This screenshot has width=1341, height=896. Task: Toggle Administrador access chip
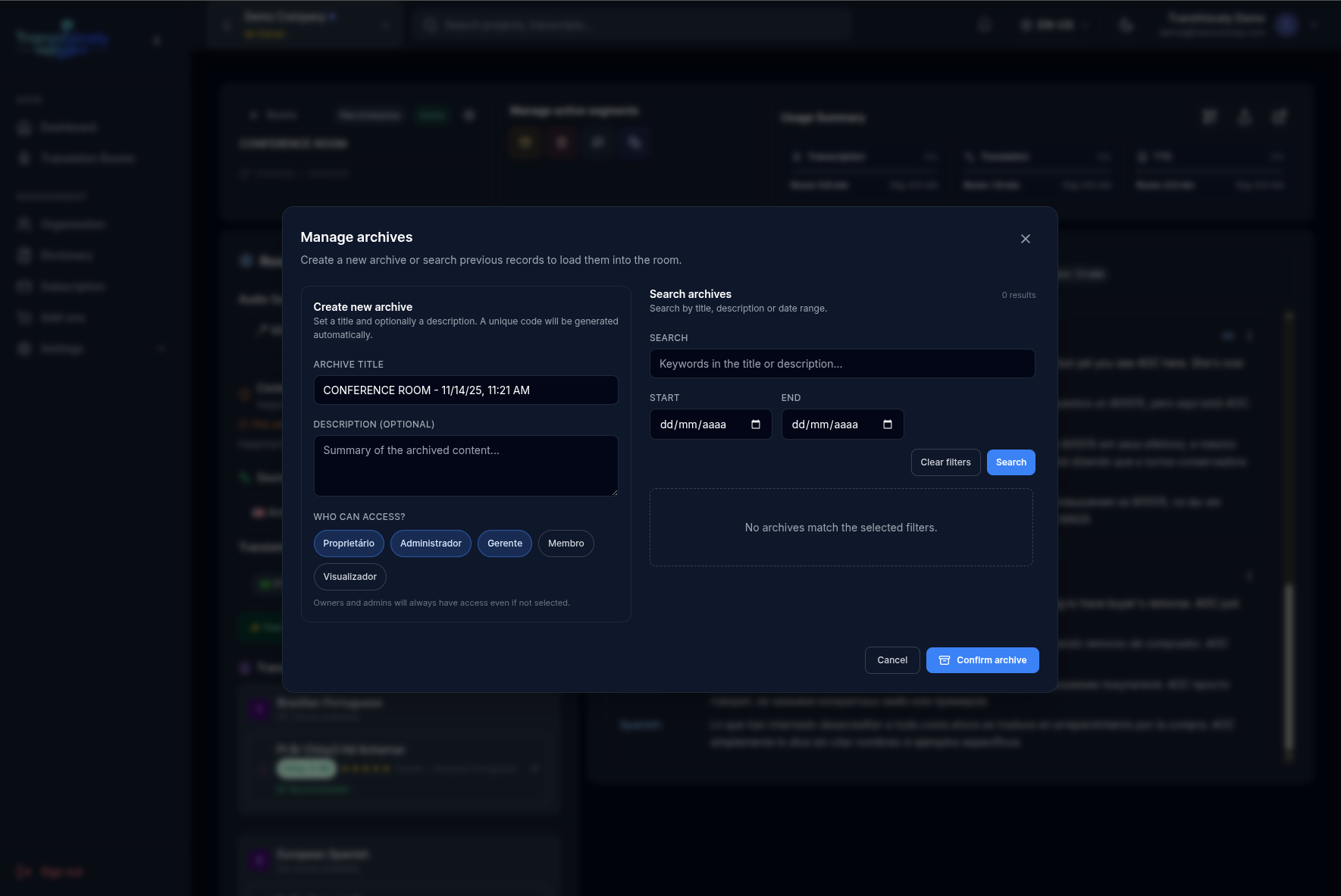431,544
